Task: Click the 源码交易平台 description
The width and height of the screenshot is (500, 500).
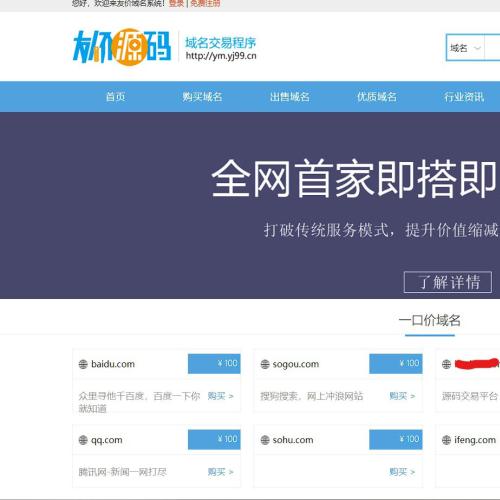Action: pyautogui.click(x=470, y=396)
